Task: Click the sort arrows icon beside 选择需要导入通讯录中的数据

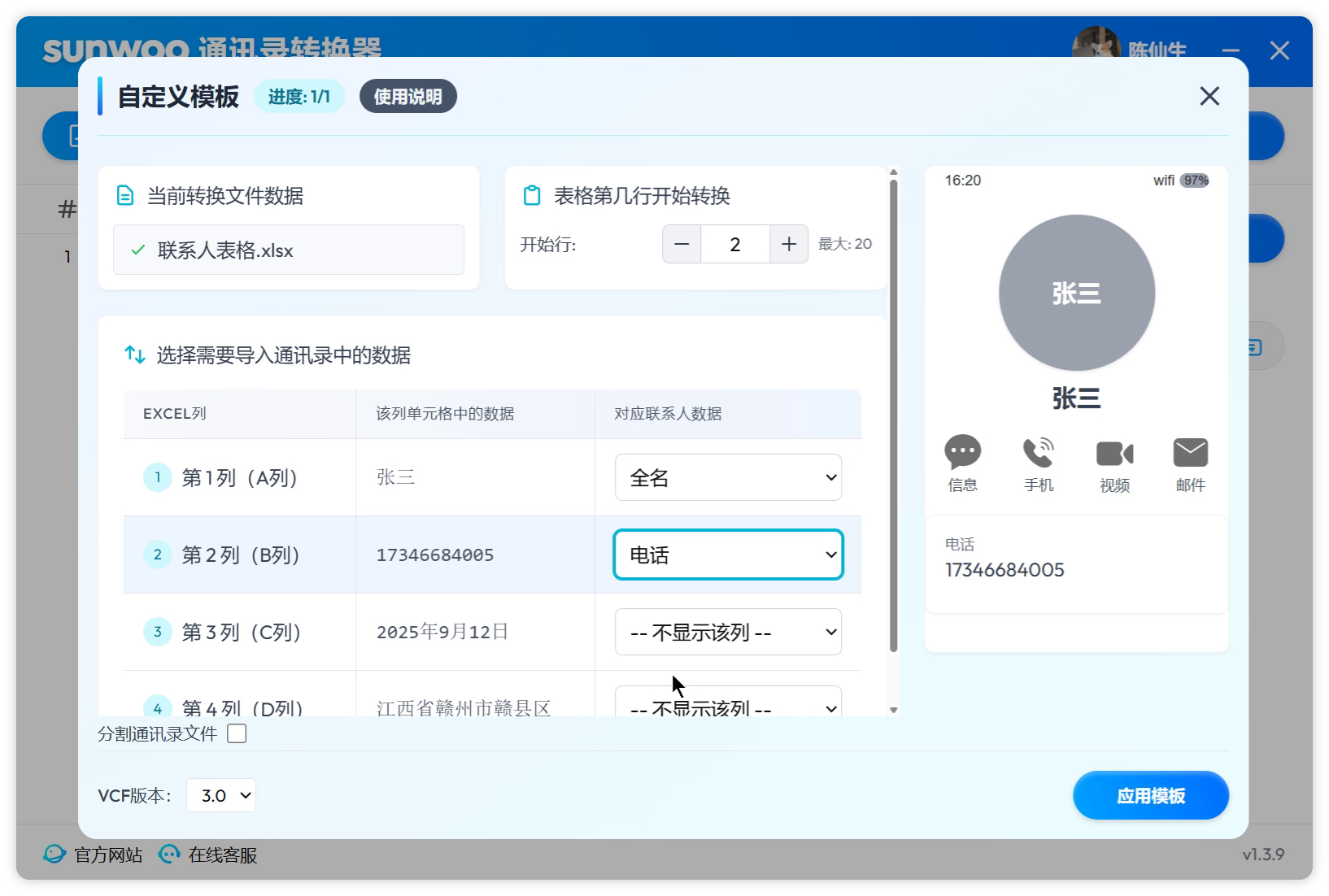Action: point(134,354)
